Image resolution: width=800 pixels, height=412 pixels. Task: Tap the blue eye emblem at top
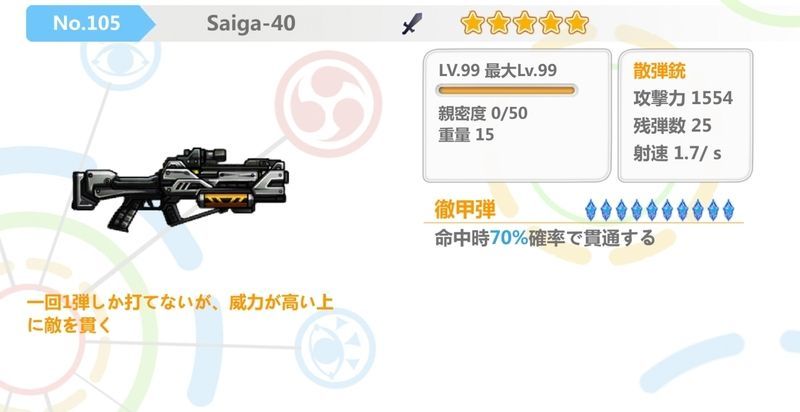(120, 61)
